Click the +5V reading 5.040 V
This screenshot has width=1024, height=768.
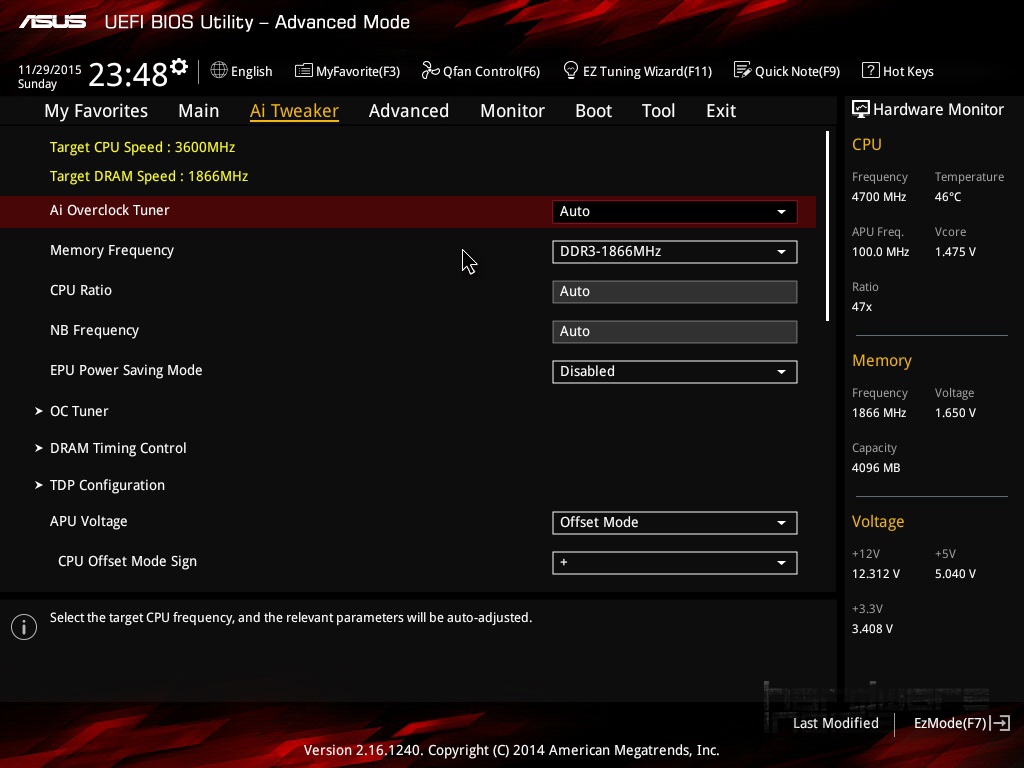(955, 574)
